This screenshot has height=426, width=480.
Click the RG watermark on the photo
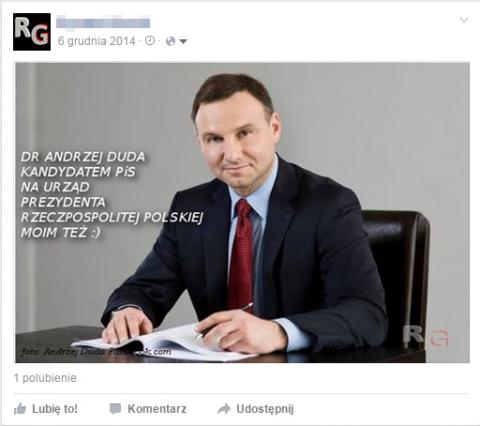425,337
